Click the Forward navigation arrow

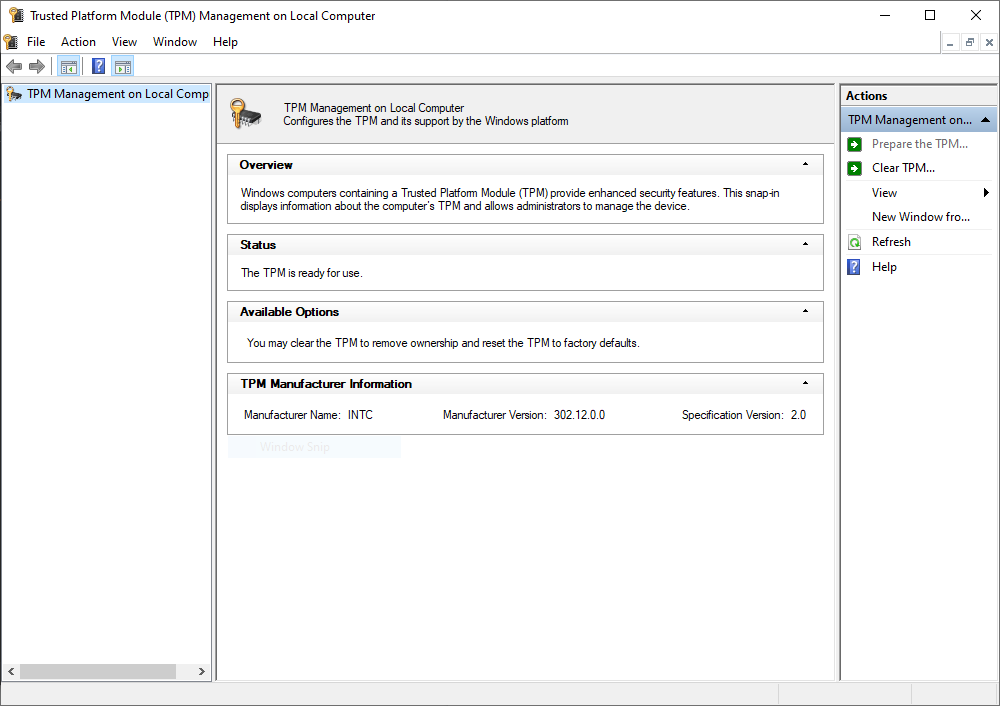click(37, 66)
